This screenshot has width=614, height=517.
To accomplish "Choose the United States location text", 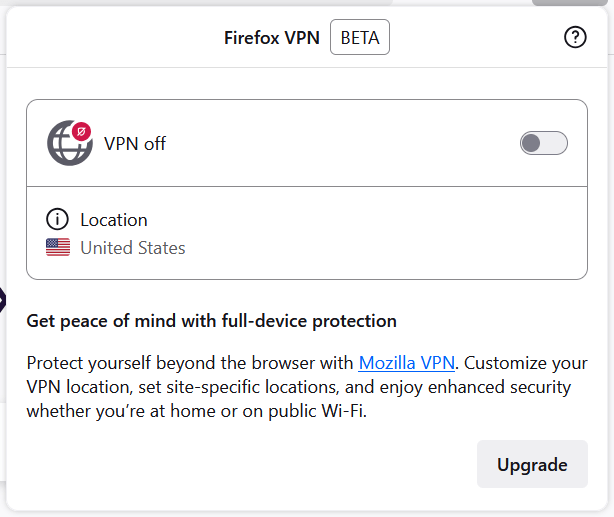I will point(133,248).
